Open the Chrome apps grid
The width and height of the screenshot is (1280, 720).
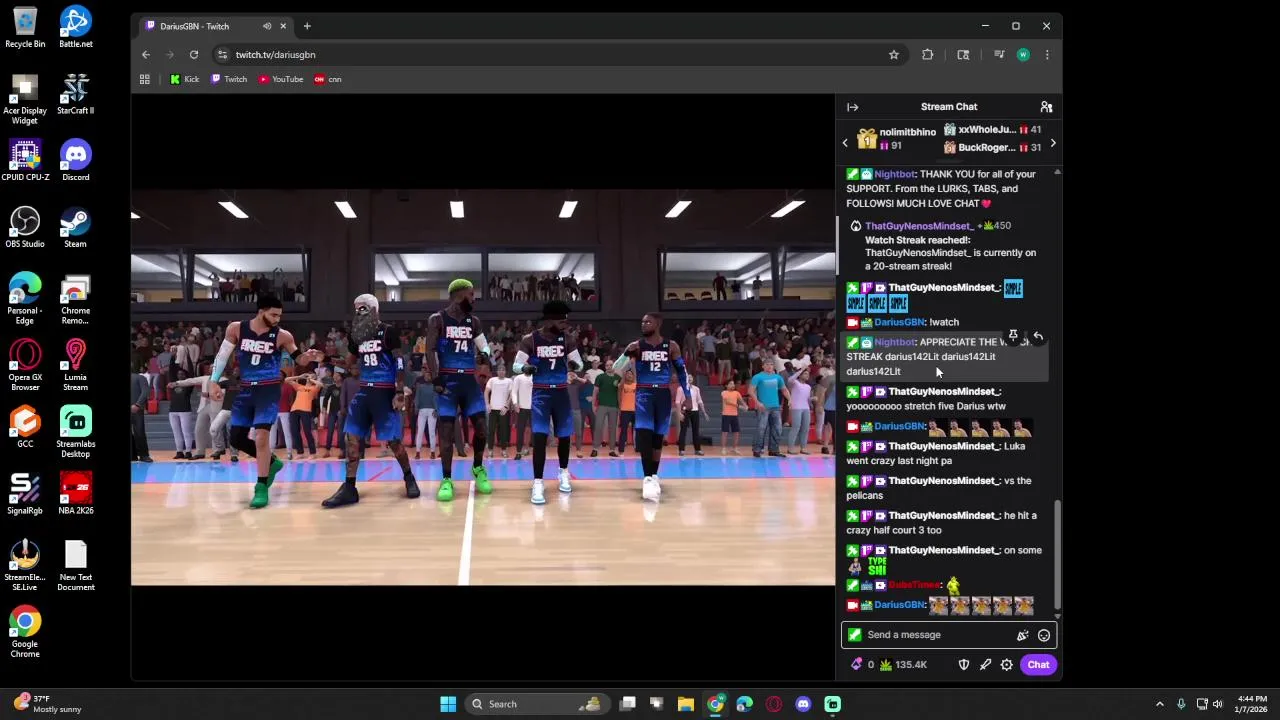[x=145, y=79]
